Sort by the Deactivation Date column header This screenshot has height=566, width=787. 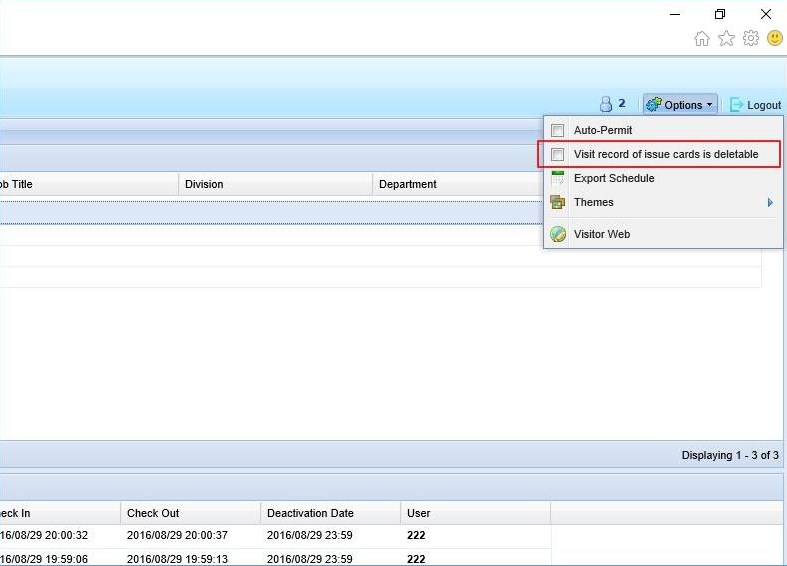coord(330,513)
